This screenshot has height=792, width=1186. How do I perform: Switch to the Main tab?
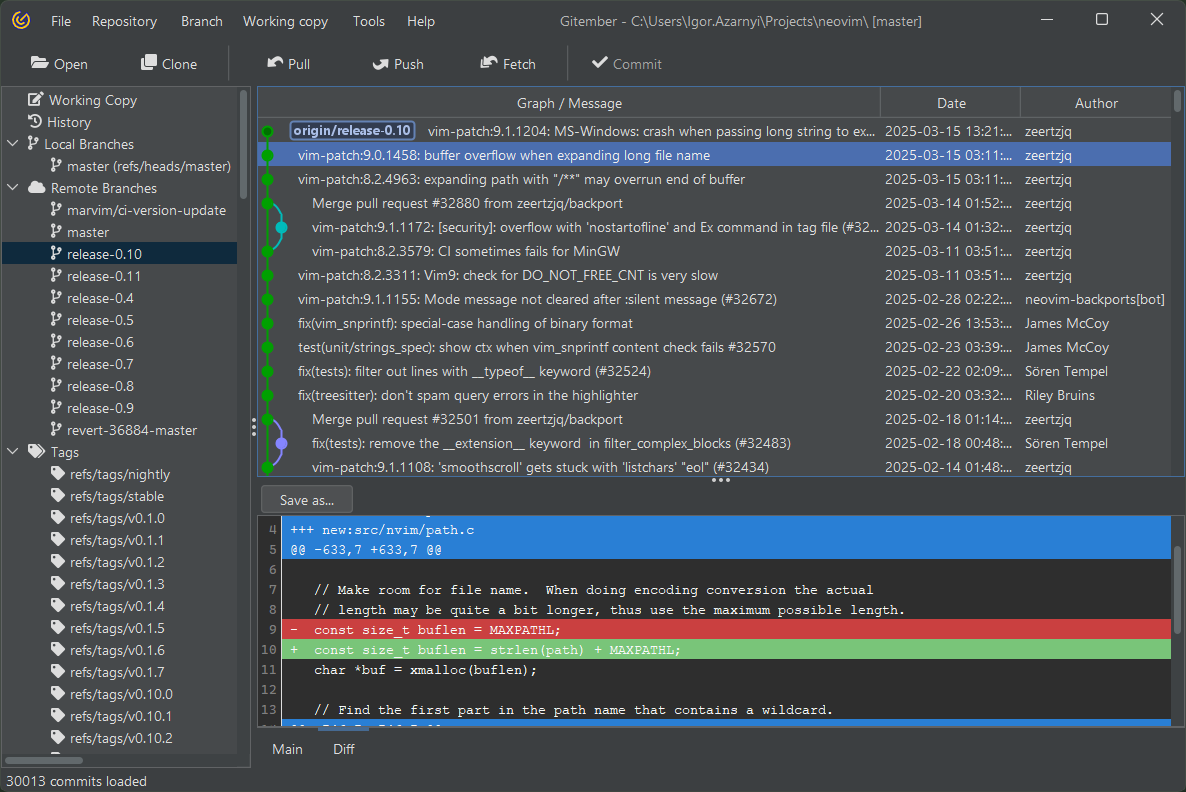click(287, 749)
